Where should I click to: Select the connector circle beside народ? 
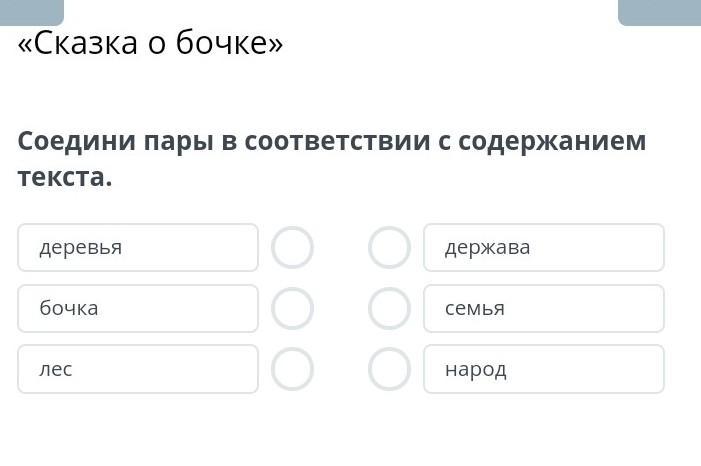pos(389,369)
